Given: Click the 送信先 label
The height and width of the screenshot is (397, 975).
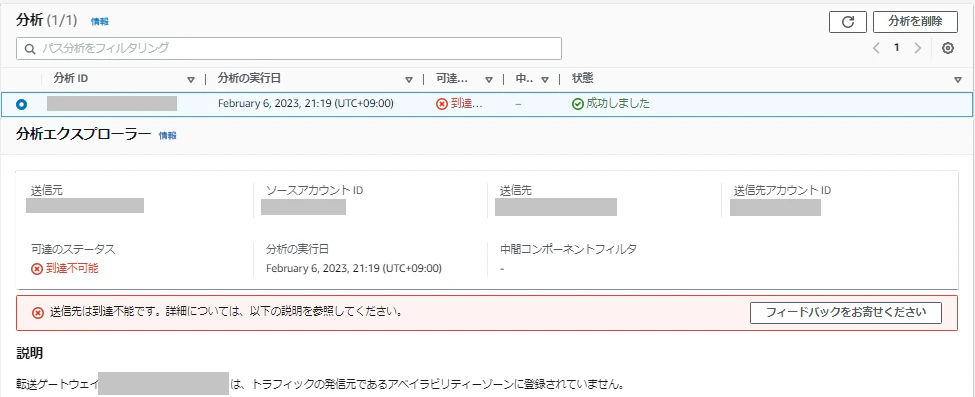Looking at the screenshot, I should (x=516, y=190).
